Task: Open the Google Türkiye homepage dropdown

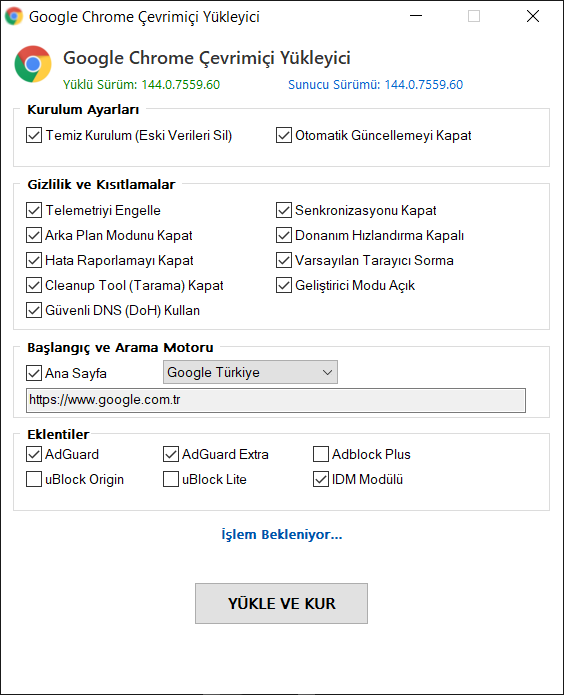Action: (x=251, y=372)
